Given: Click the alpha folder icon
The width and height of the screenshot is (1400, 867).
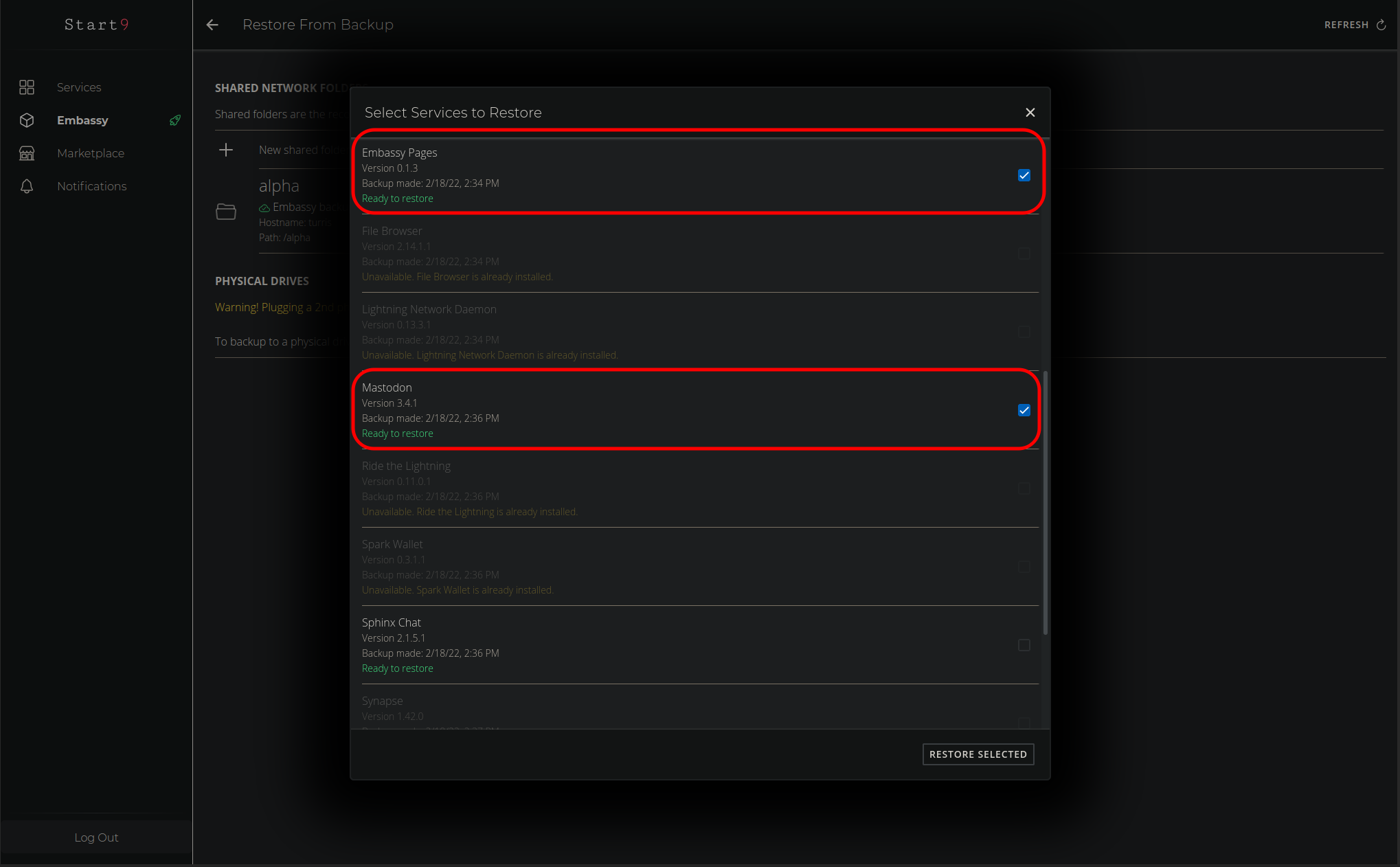Looking at the screenshot, I should click(x=226, y=212).
